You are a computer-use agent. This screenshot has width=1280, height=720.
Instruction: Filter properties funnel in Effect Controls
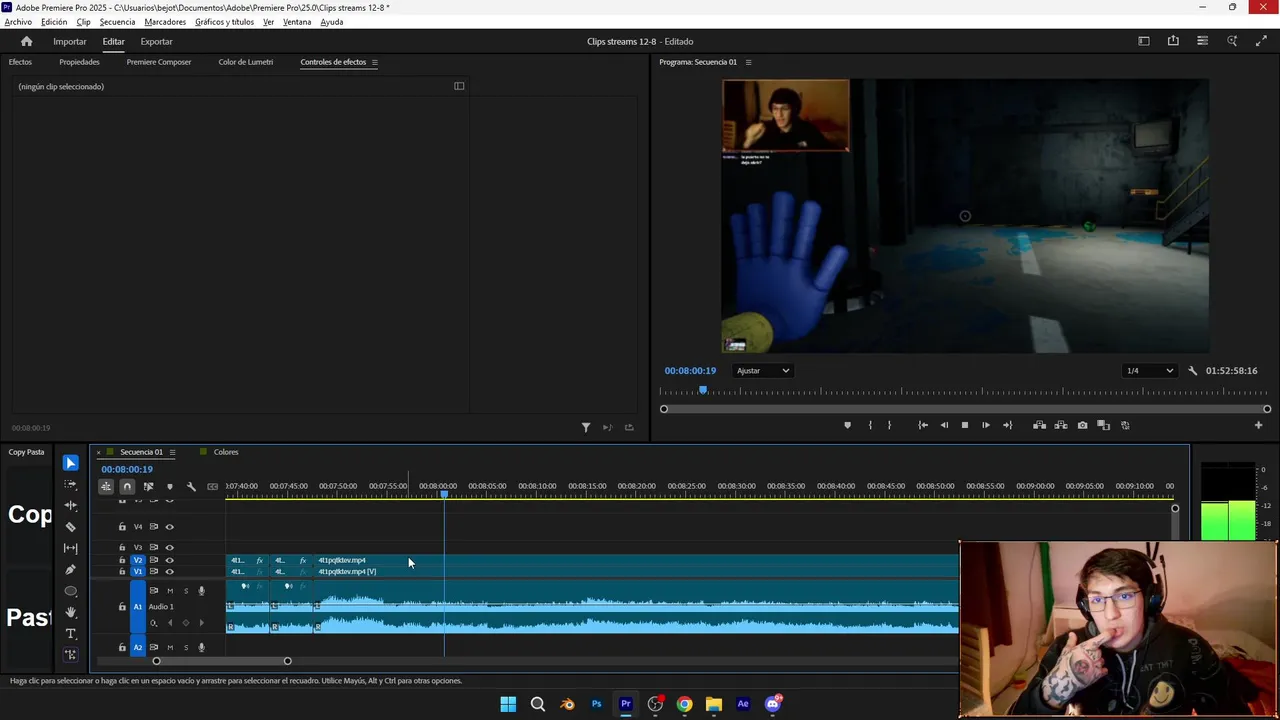(586, 427)
